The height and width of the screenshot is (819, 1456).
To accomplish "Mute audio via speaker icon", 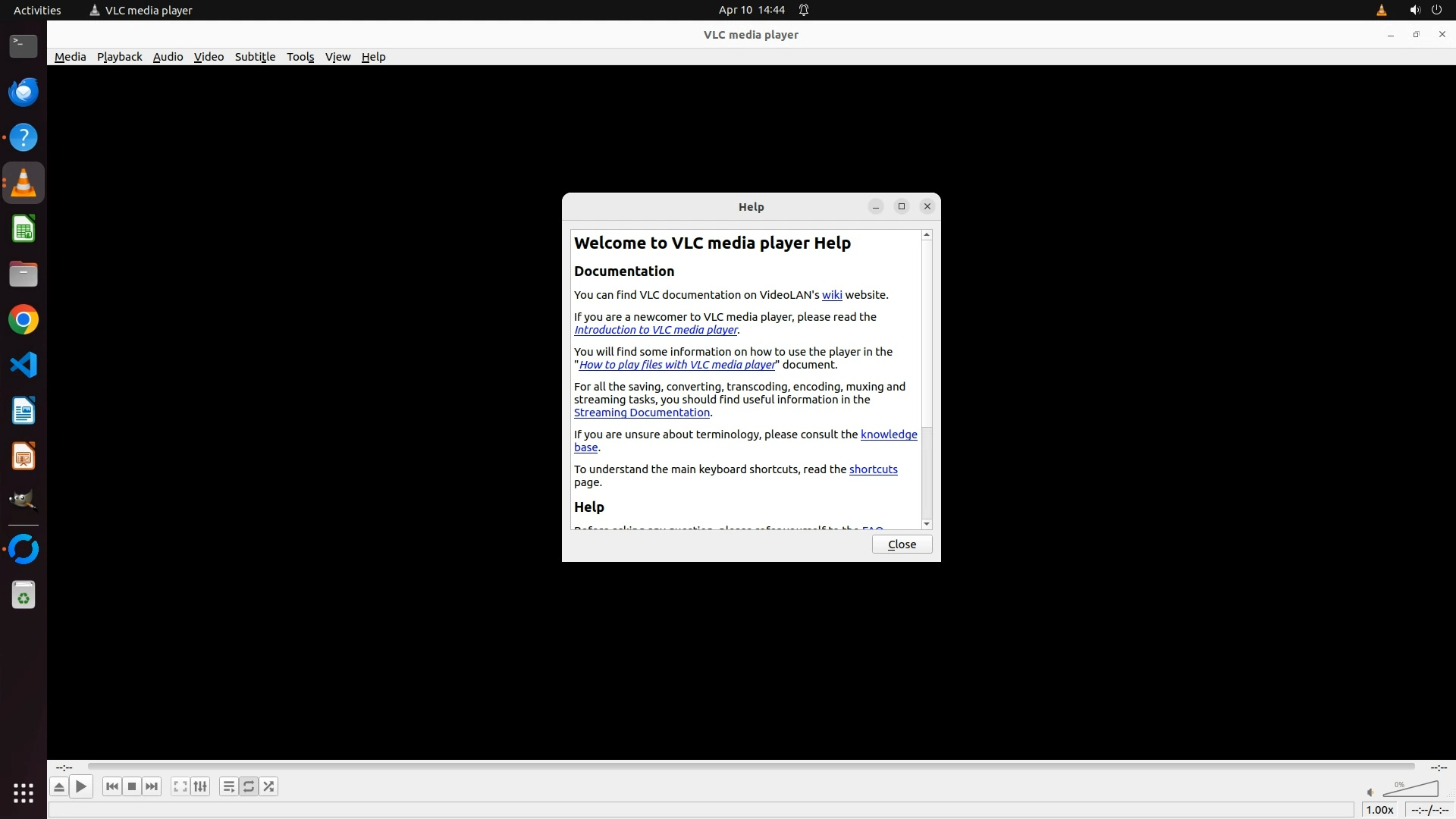I will click(x=1370, y=792).
